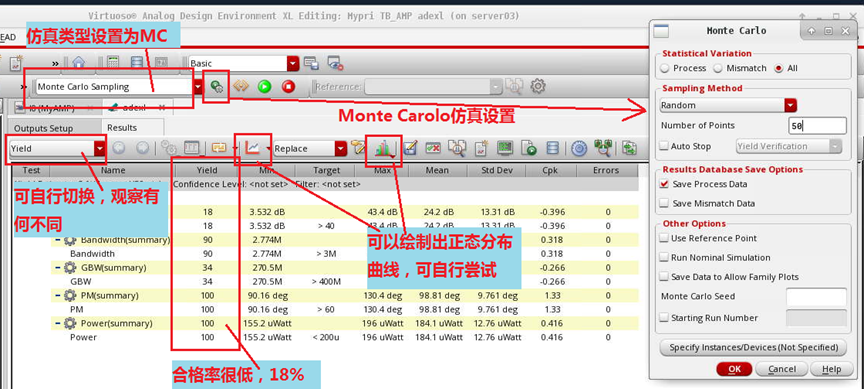
Task: Start the simulation with the green run button
Action: (x=264, y=87)
